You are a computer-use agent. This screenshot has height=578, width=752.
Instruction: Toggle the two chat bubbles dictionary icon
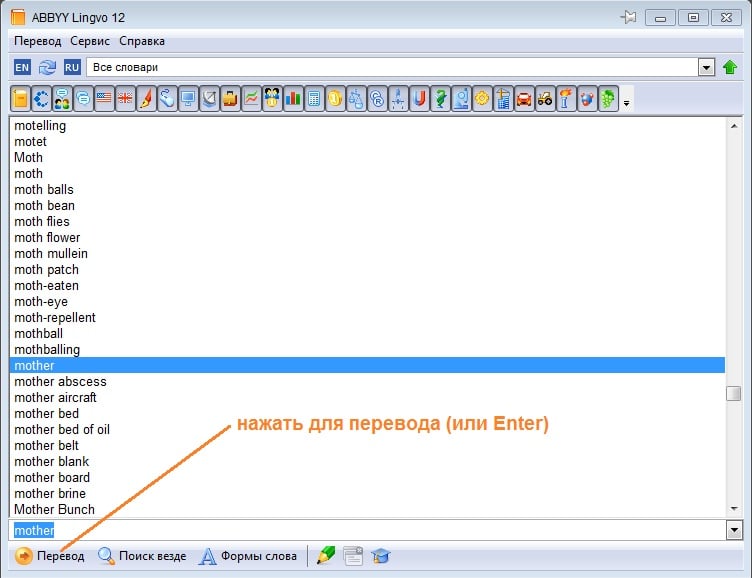(83, 99)
